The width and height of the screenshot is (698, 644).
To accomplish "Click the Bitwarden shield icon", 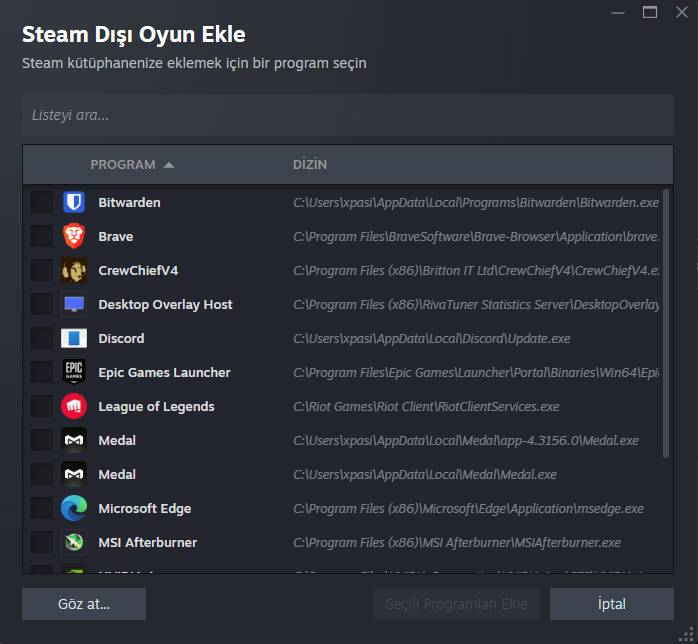I will click(x=74, y=203).
